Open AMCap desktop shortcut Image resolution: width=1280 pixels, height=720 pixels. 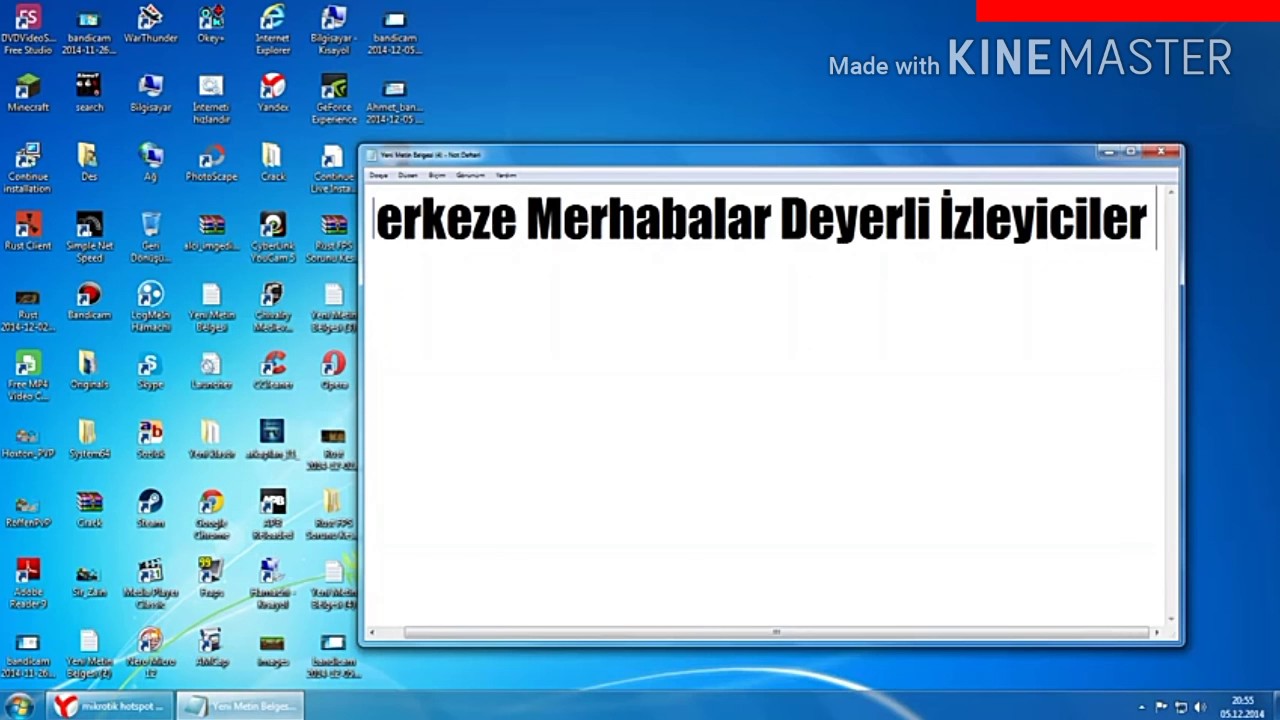click(211, 645)
